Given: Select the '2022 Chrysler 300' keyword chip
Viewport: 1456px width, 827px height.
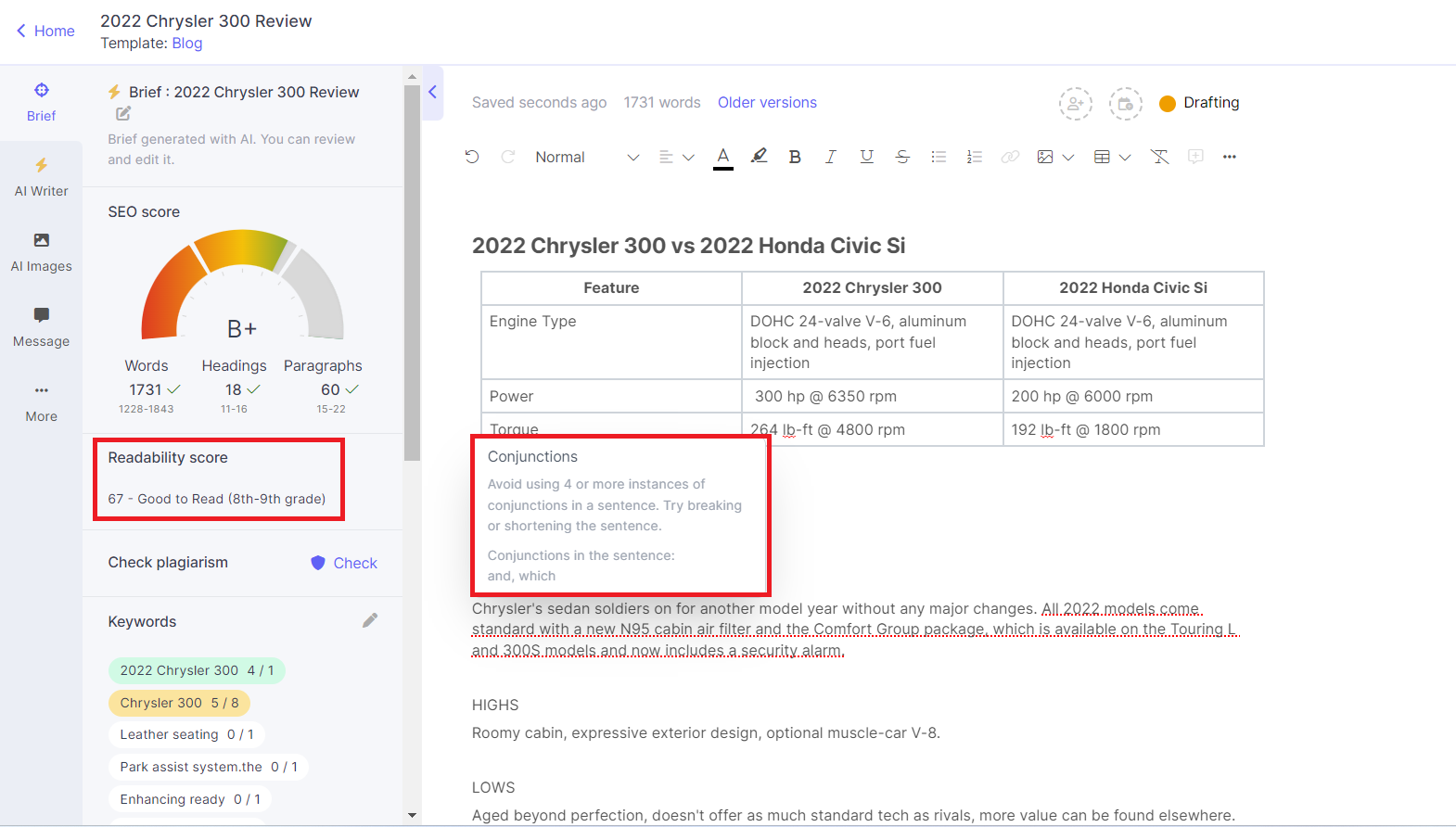Looking at the screenshot, I should click(x=197, y=670).
